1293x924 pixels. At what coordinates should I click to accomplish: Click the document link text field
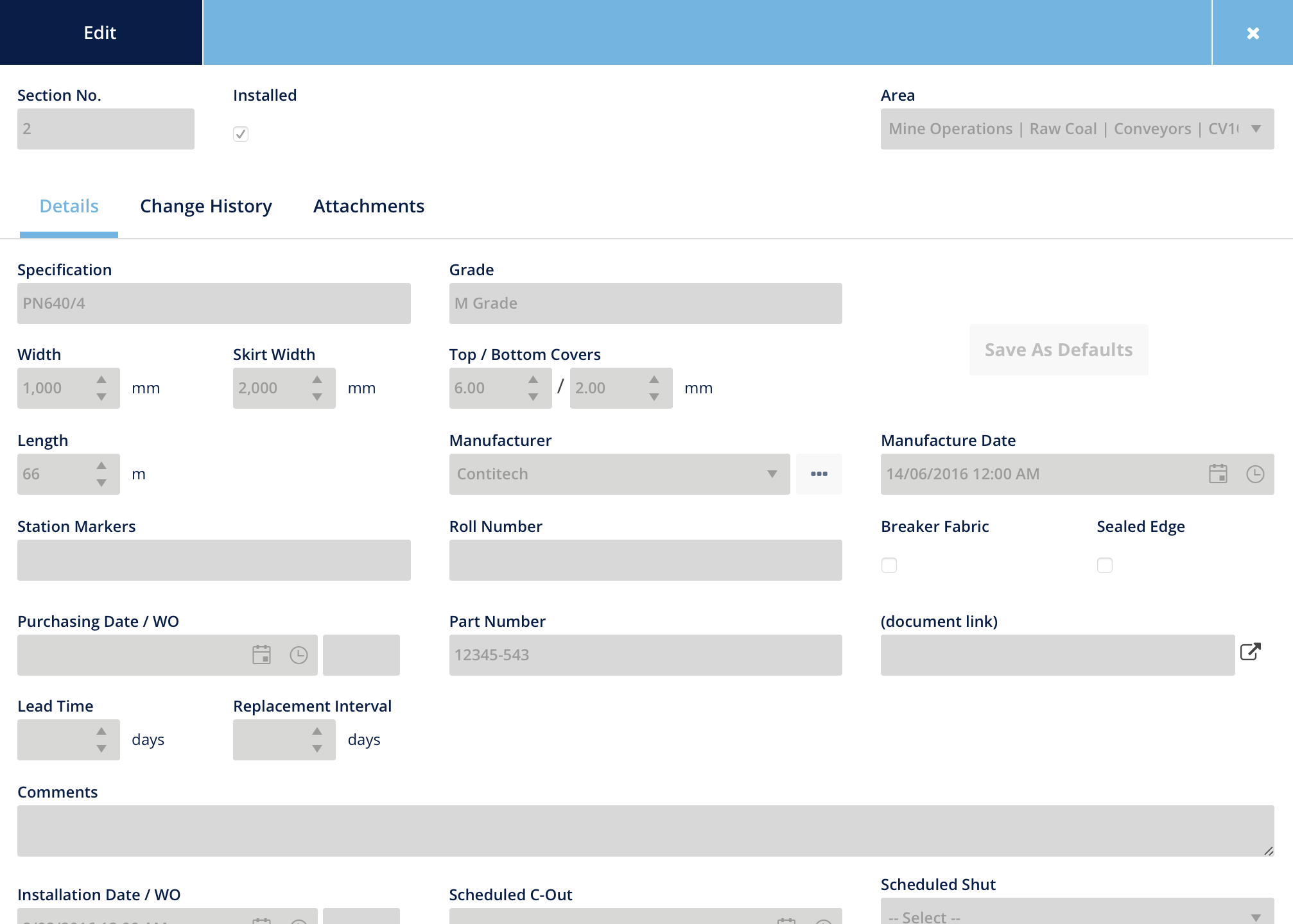(x=1058, y=655)
